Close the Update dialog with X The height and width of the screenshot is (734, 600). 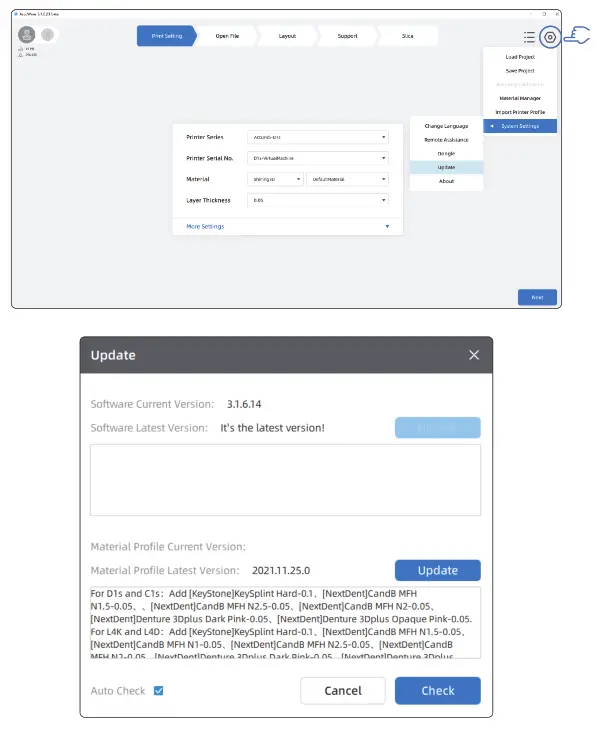(x=474, y=355)
